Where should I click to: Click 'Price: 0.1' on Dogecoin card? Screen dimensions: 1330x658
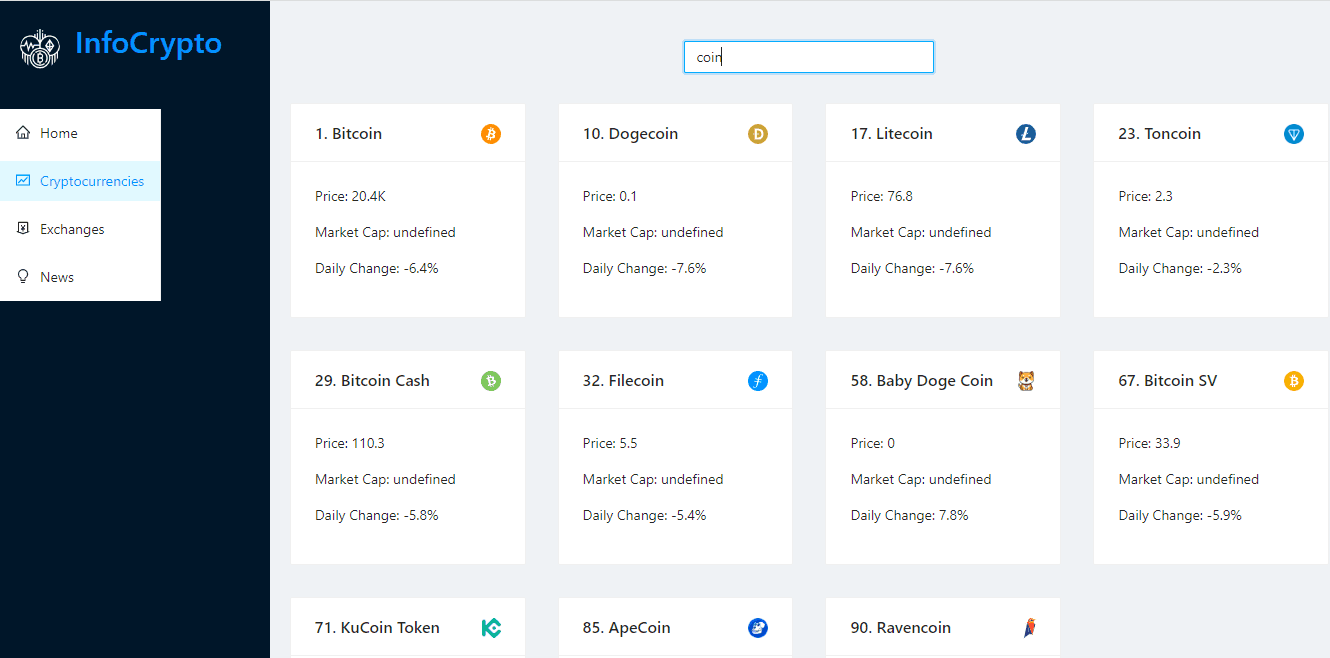(x=609, y=196)
